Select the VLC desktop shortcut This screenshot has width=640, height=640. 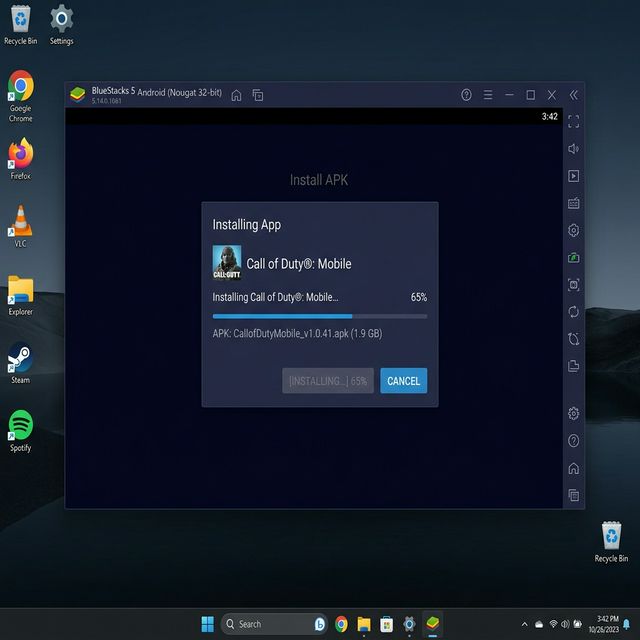20,227
